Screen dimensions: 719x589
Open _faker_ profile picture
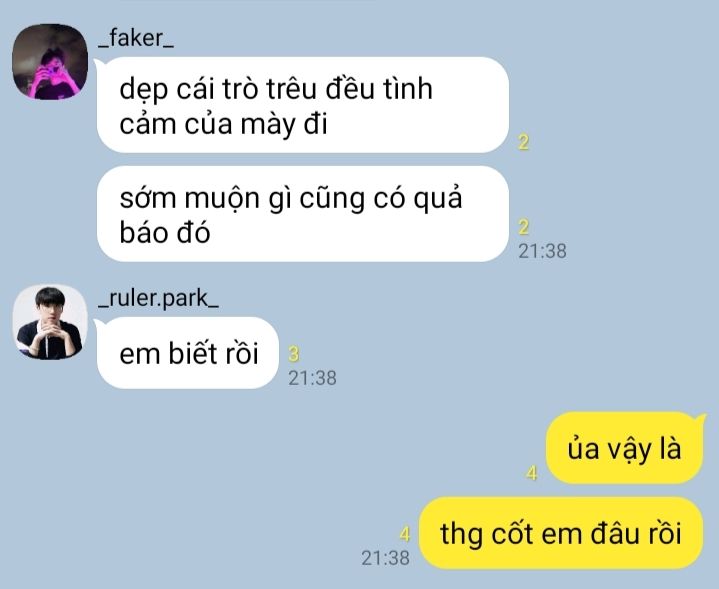[x=50, y=62]
